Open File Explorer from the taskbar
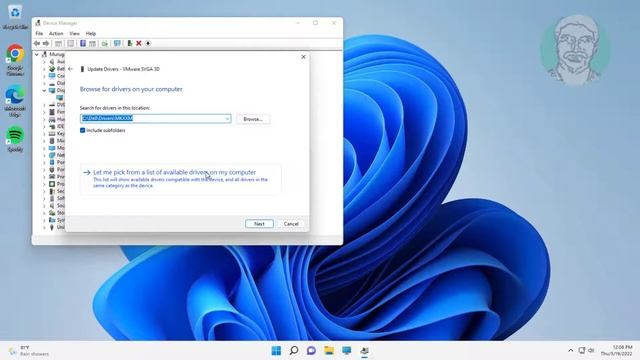This screenshot has height=360, width=640. pos(329,351)
